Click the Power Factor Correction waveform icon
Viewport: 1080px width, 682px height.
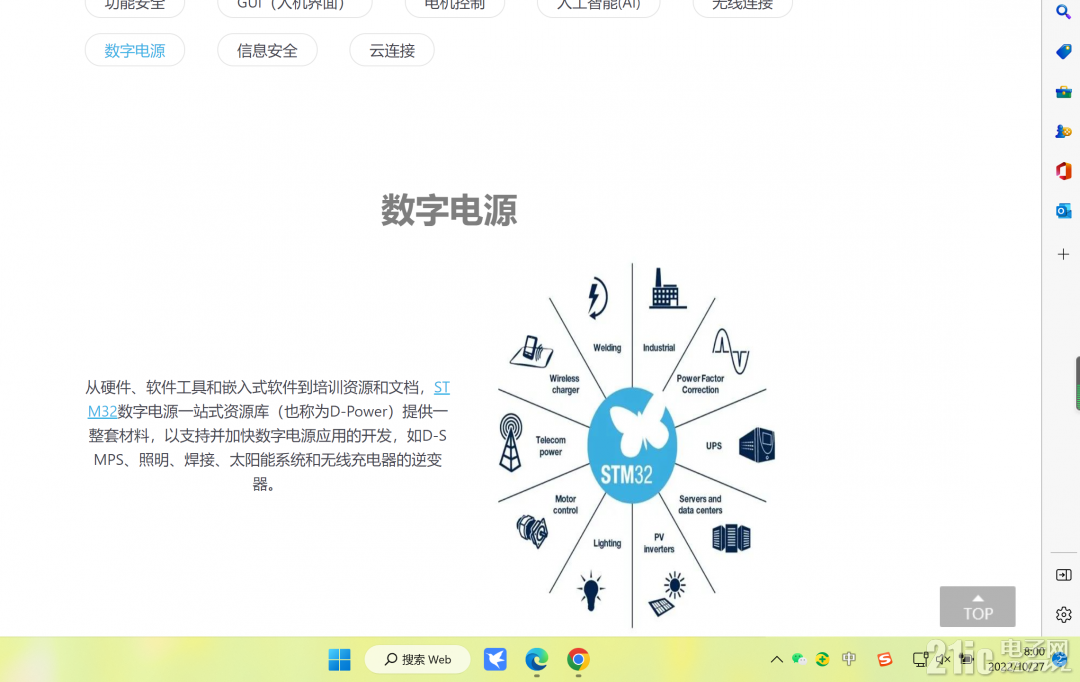[731, 351]
